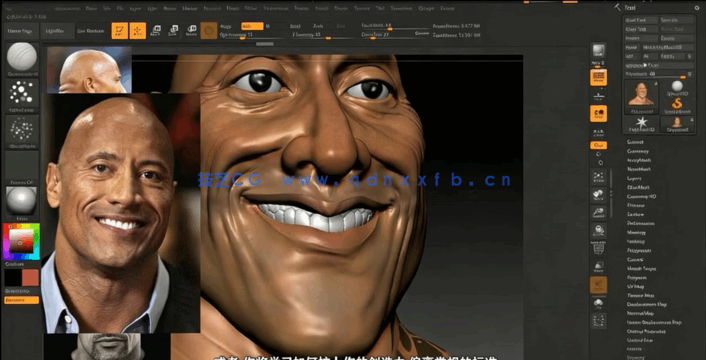
Task: Click the Move canvas icon in right shelf
Action: [x=598, y=195]
